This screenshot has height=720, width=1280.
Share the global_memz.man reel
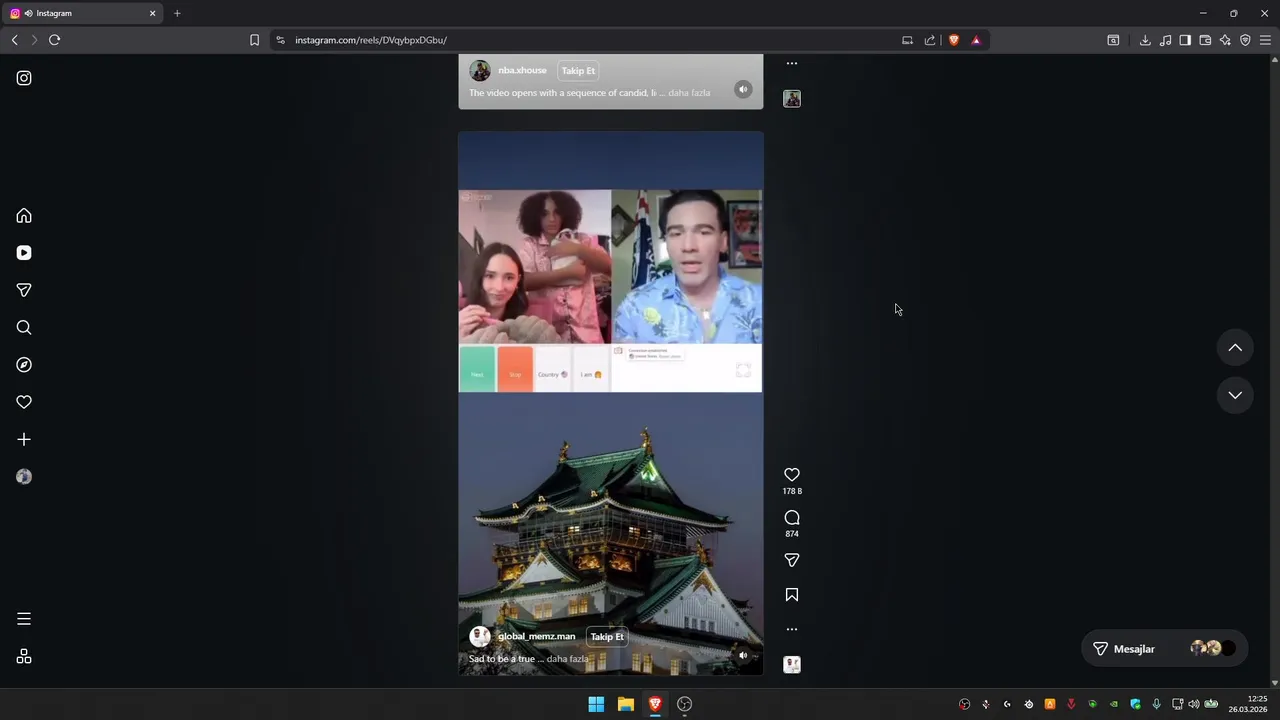(x=792, y=560)
